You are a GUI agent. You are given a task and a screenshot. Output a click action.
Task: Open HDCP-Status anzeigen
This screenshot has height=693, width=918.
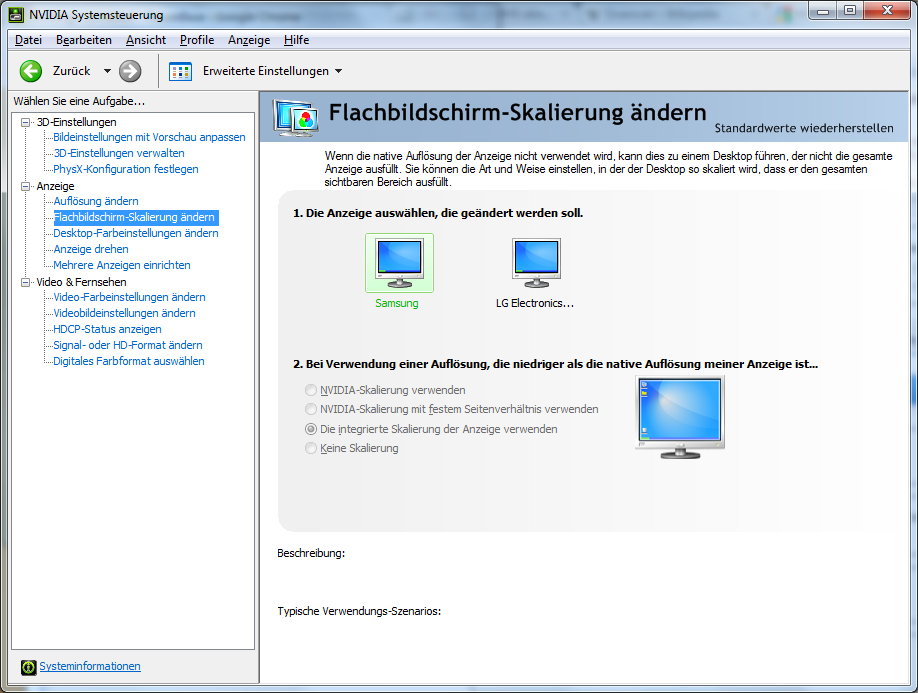[107, 329]
